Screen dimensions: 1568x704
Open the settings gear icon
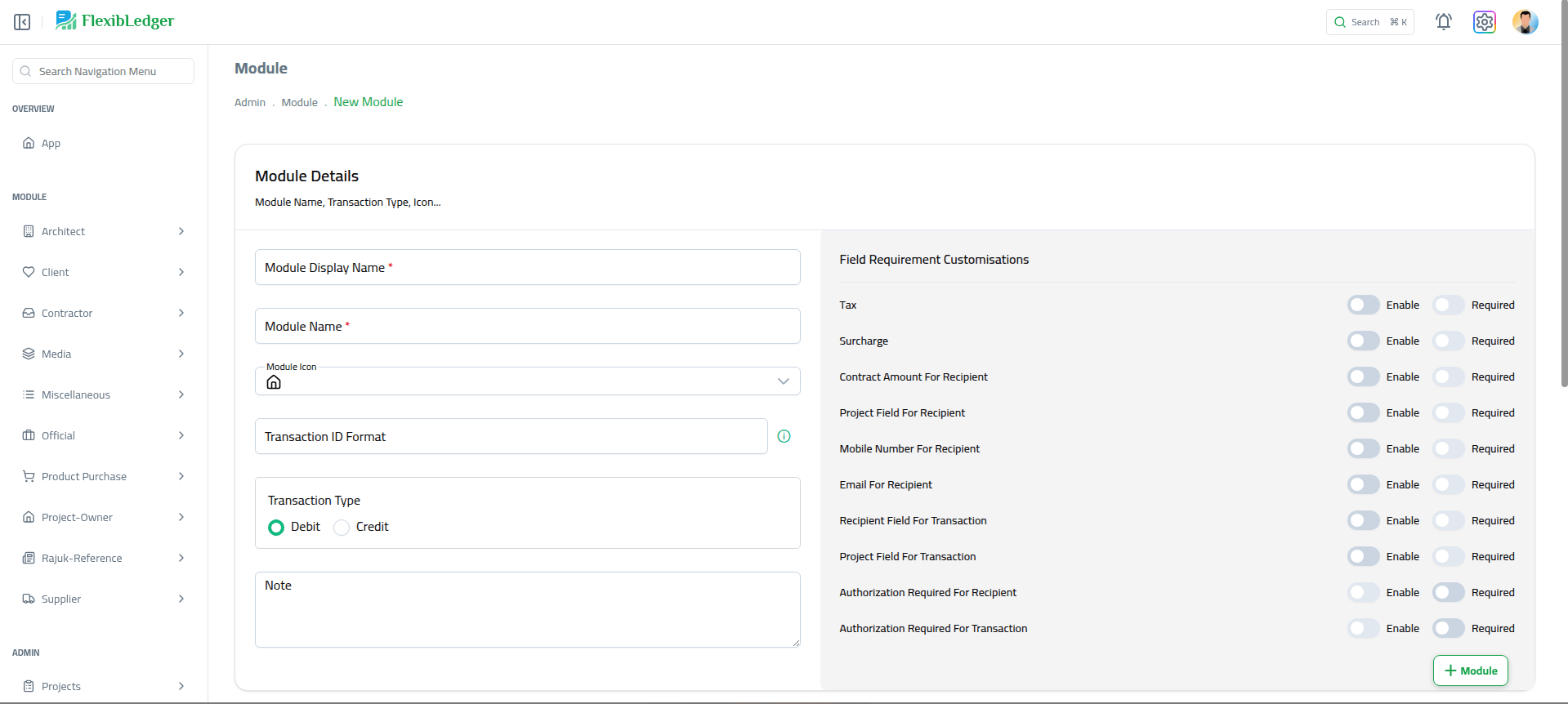point(1485,22)
